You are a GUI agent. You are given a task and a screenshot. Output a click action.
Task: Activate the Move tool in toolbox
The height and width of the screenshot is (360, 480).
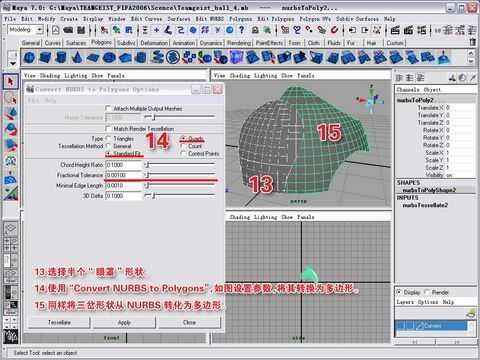pyautogui.click(x=11, y=114)
